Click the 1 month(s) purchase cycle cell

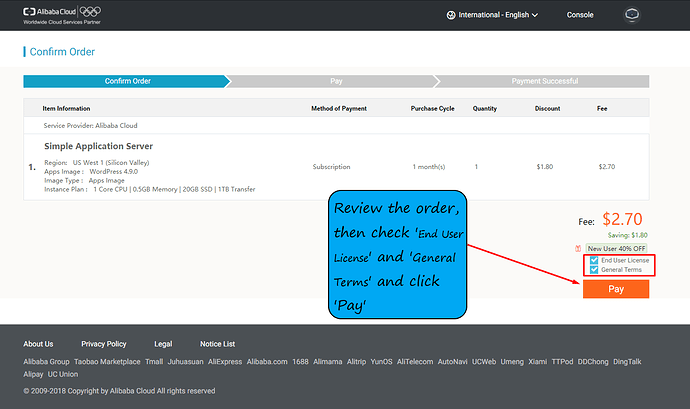pyautogui.click(x=429, y=167)
